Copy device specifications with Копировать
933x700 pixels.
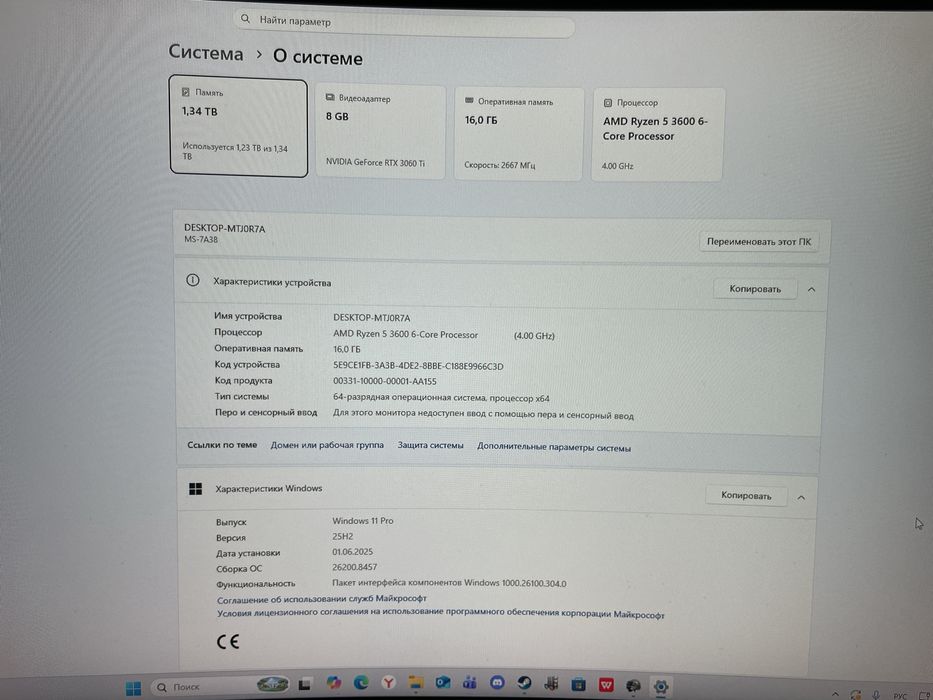[755, 289]
